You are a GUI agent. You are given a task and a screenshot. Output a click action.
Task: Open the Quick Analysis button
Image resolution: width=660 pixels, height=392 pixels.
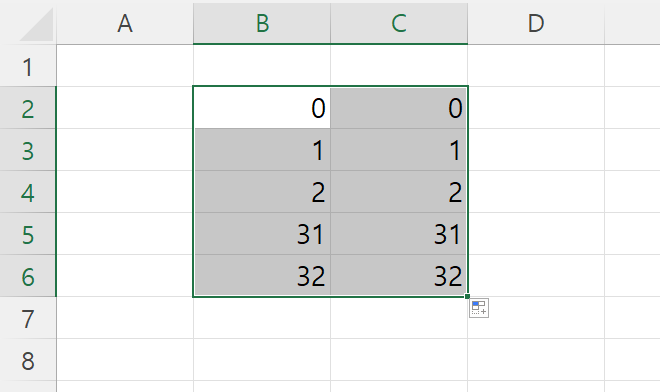(479, 308)
